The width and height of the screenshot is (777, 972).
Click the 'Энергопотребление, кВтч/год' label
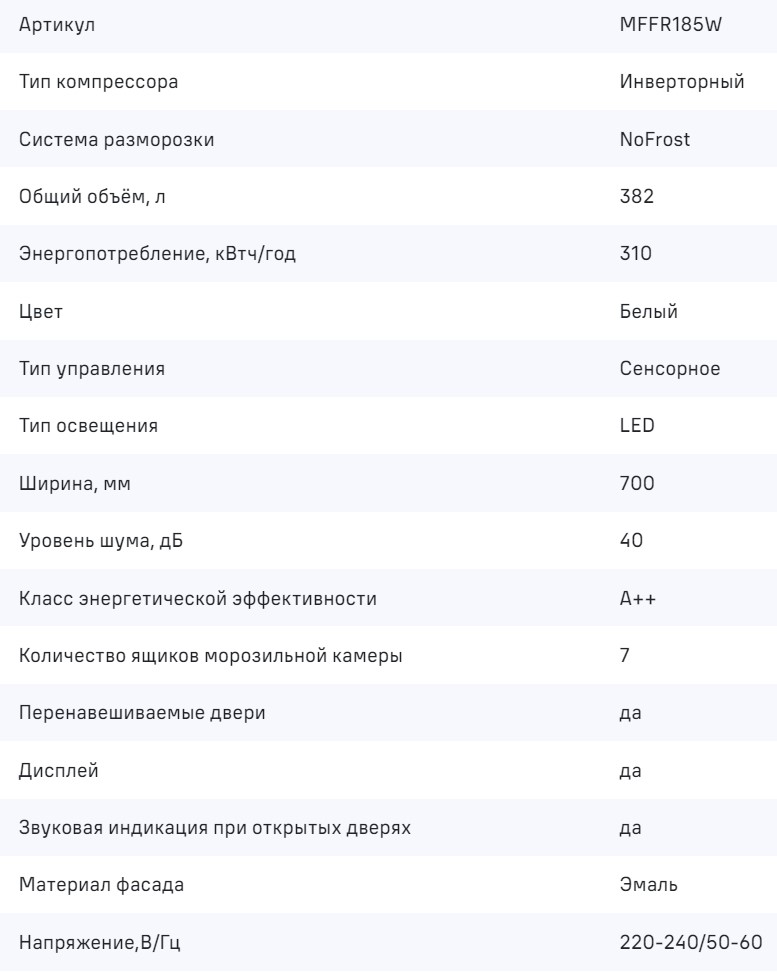(x=158, y=254)
